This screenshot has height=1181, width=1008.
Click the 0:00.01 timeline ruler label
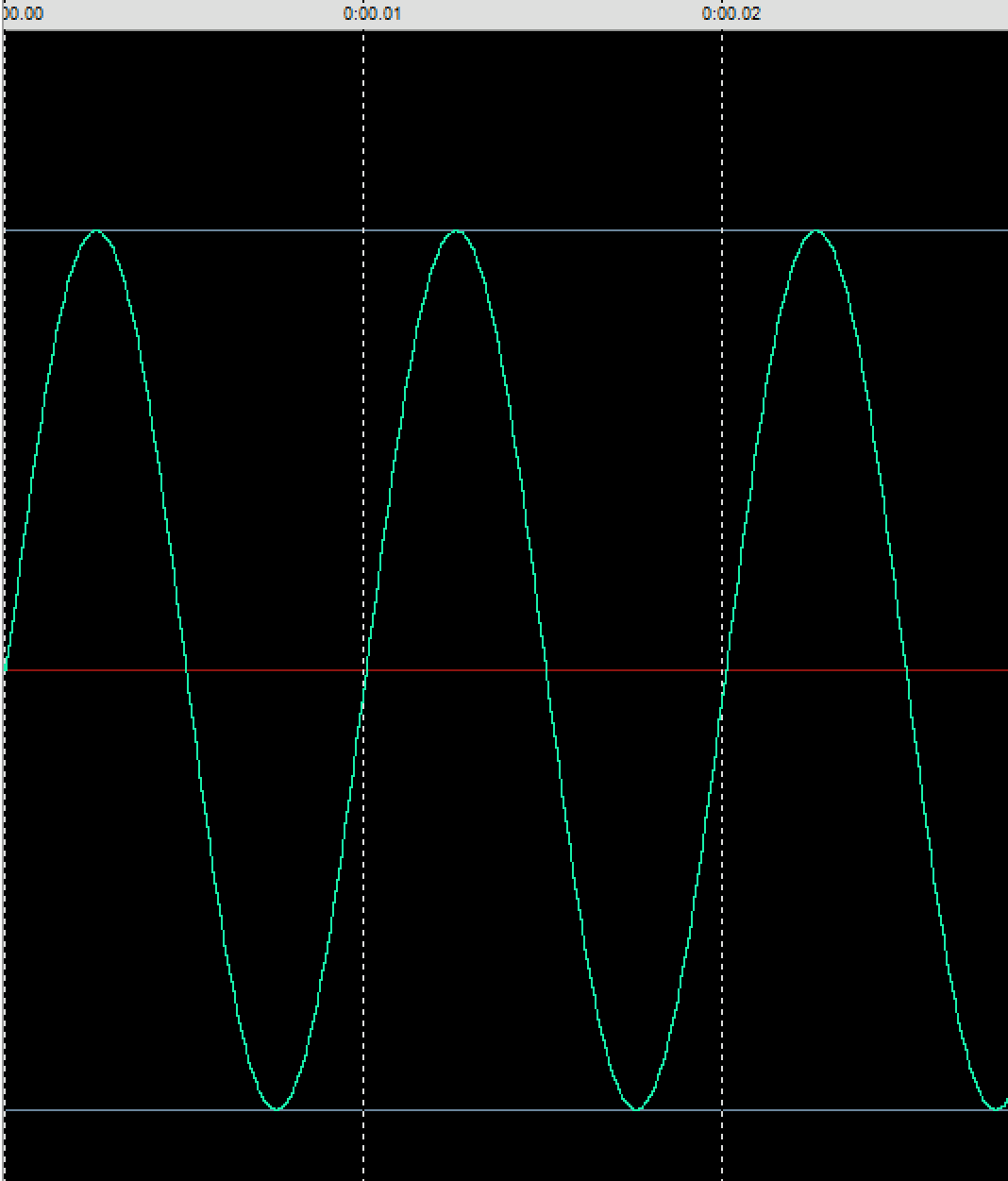(x=372, y=14)
